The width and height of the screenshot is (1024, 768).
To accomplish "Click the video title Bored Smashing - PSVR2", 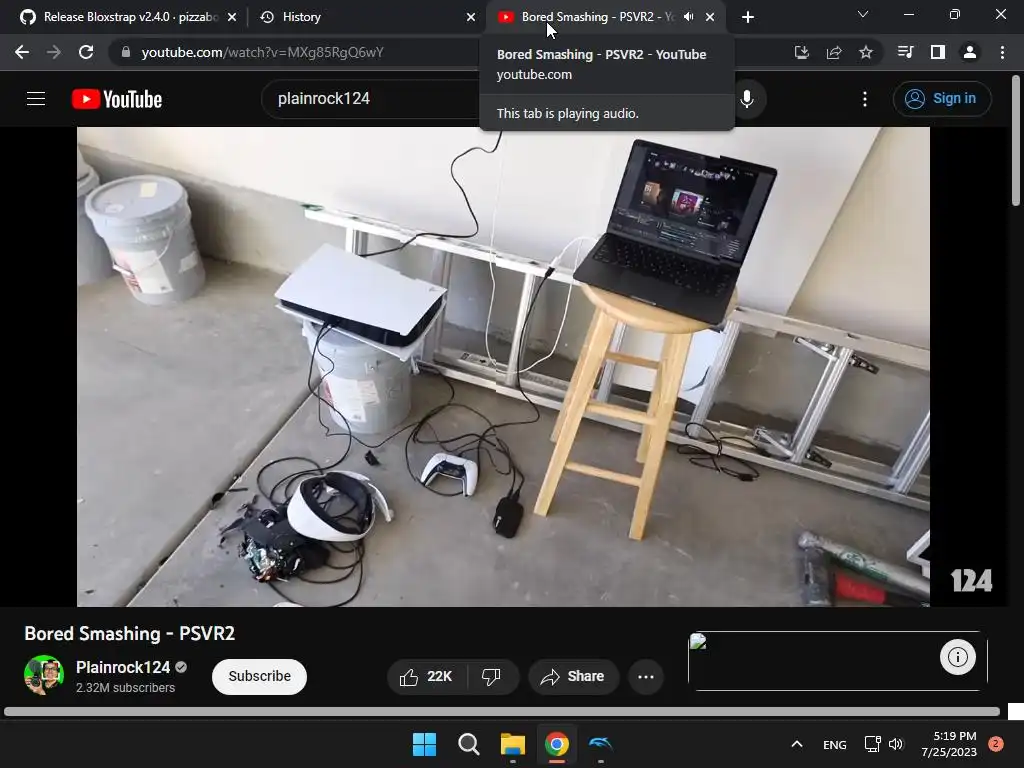I will (x=129, y=633).
